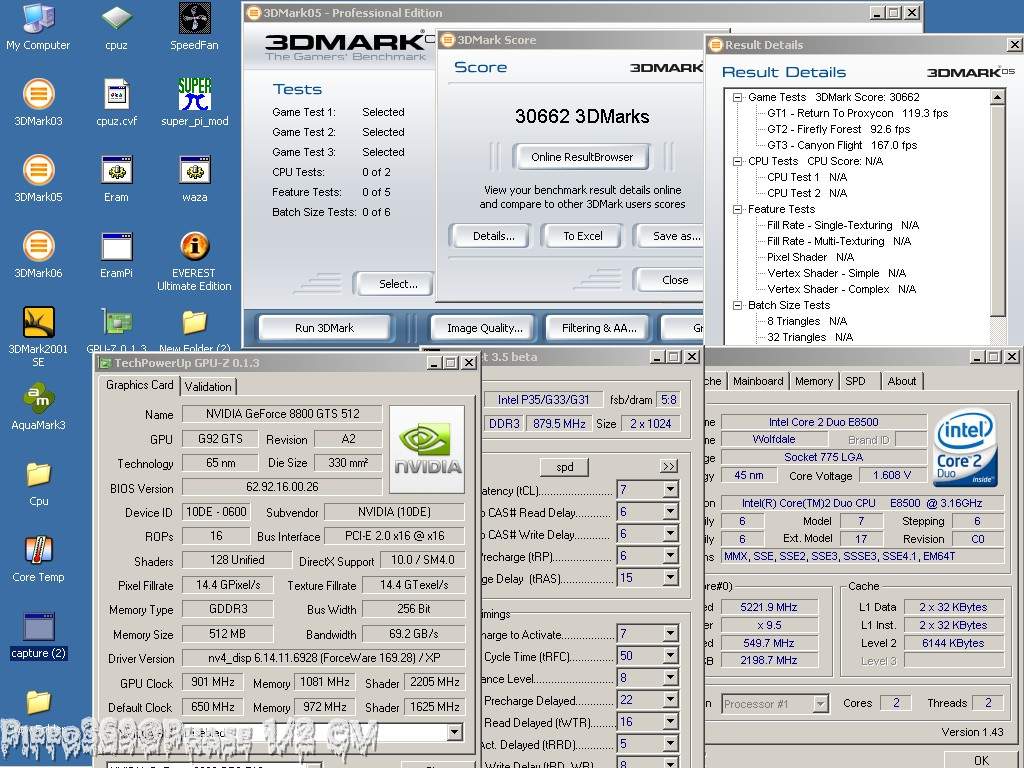This screenshot has height=768, width=1024.
Task: Open the Mainboard tab in CPU-Z
Action: [758, 381]
